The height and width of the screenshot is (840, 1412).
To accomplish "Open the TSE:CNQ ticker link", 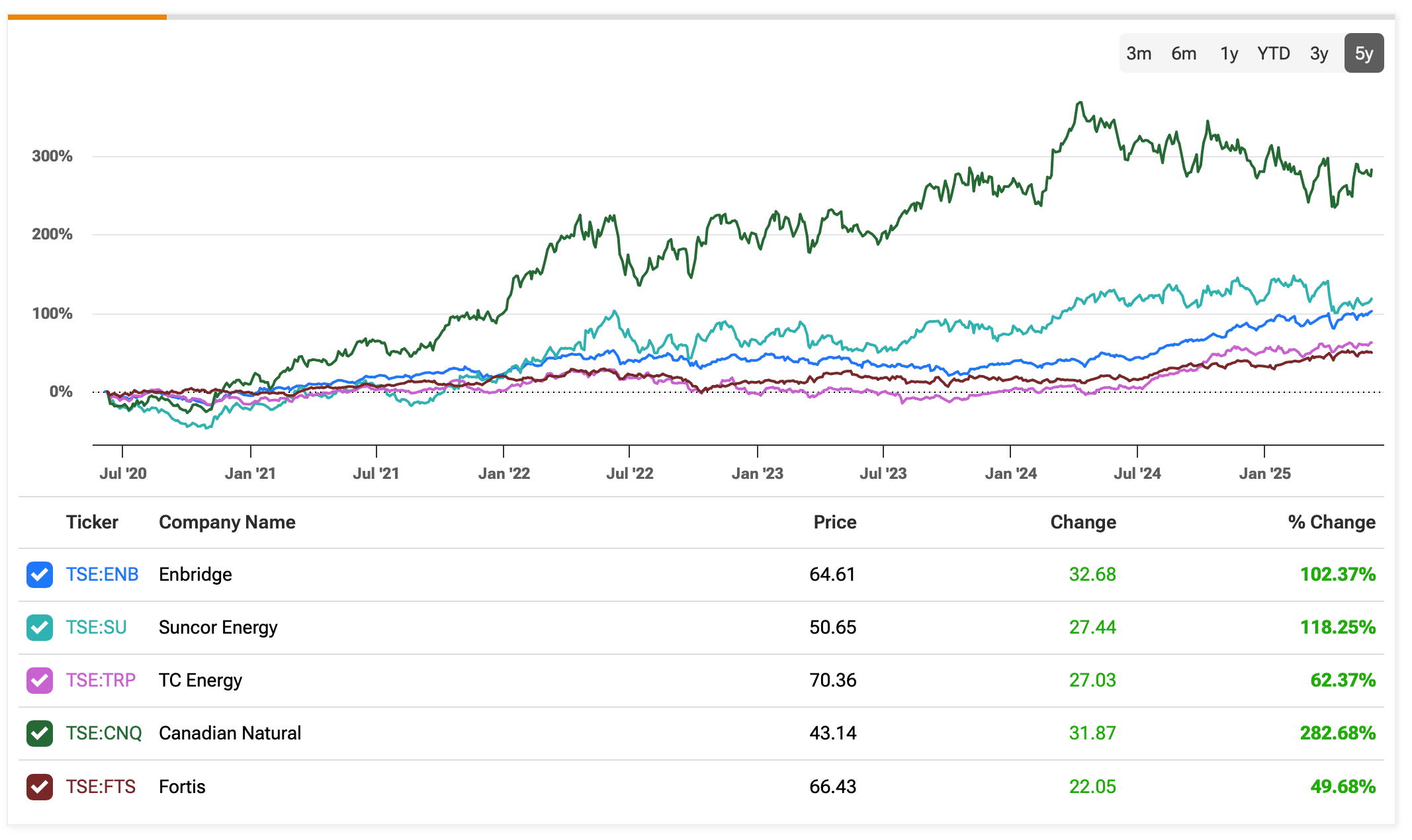I will [104, 733].
